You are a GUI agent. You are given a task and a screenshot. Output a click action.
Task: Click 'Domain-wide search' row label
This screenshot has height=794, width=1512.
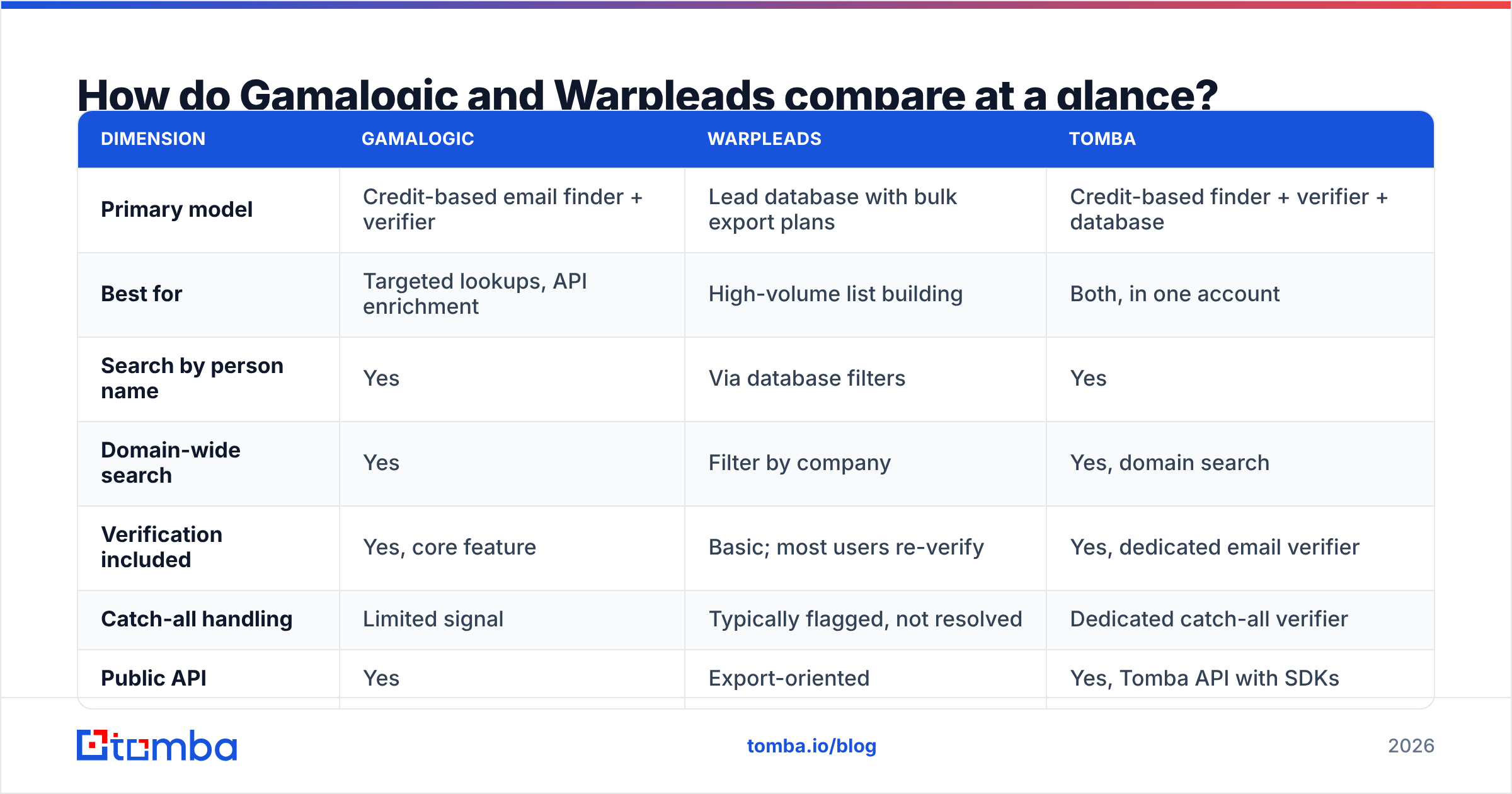click(171, 463)
